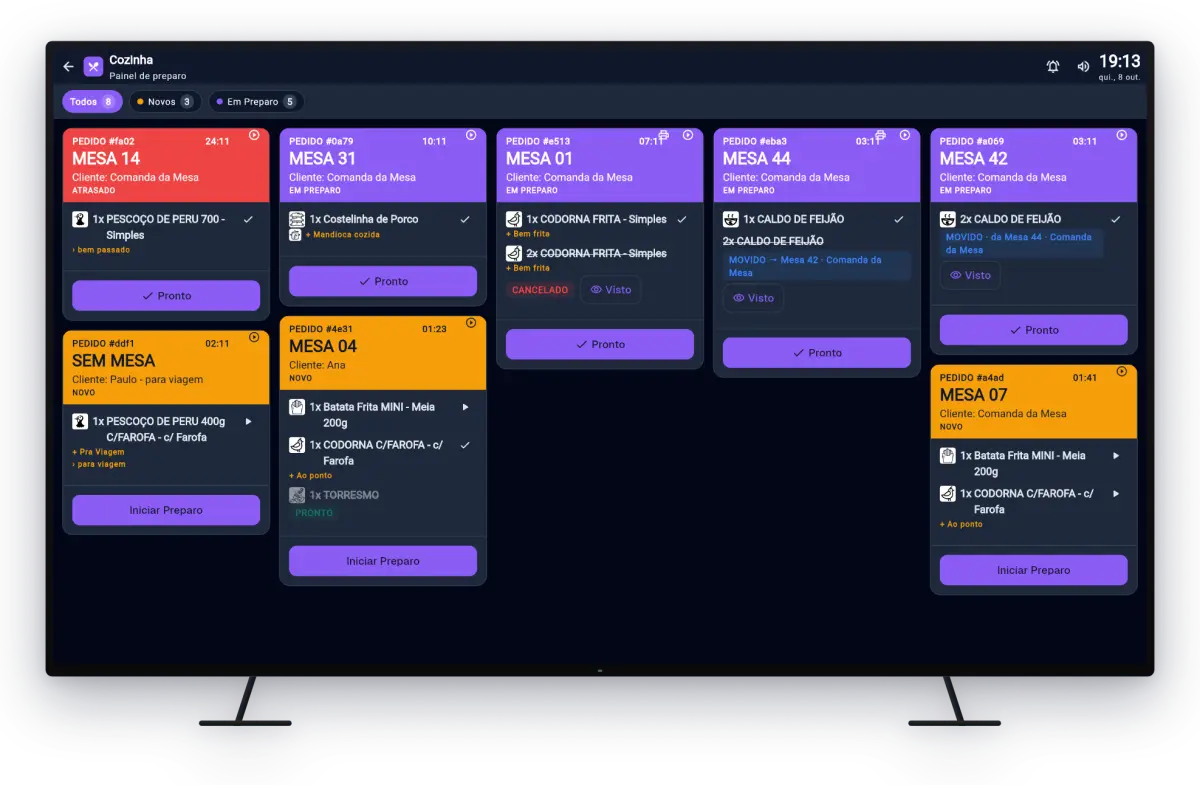Acknowledge cancelled item with Visto on MESA 01
Image resolution: width=1200 pixels, height=785 pixels.
pyautogui.click(x=610, y=290)
